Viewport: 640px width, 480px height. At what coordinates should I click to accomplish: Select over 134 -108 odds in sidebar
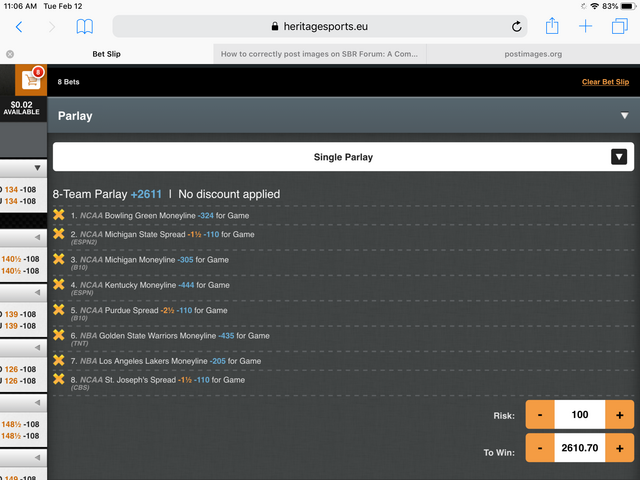pyautogui.click(x=20, y=189)
